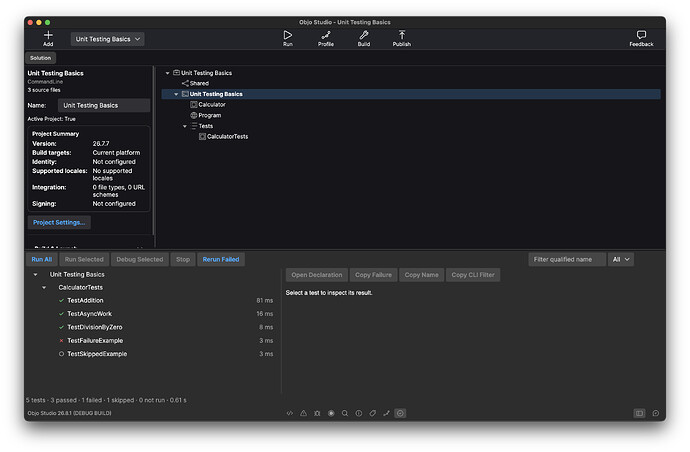Open the Unit Testing Basics project dropdown
The height and width of the screenshot is (452, 690).
click(x=107, y=39)
